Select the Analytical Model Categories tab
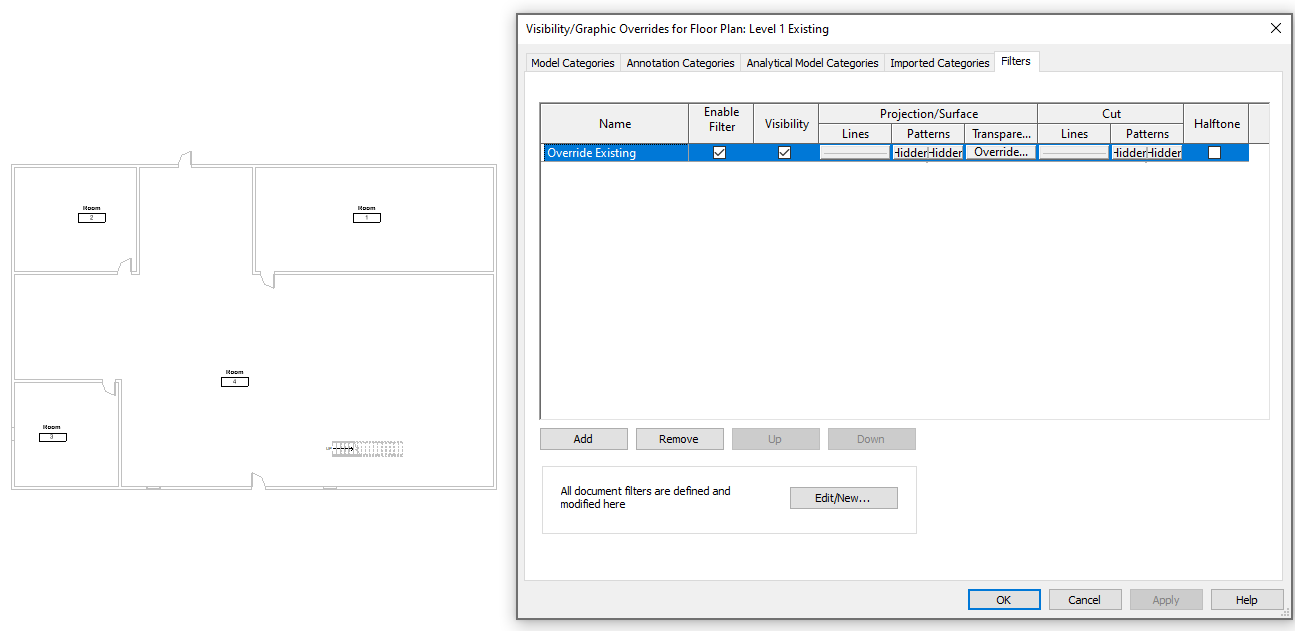This screenshot has height=631, width=1295. point(812,63)
